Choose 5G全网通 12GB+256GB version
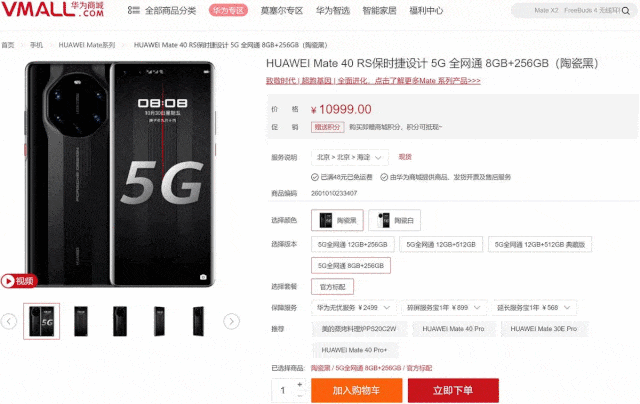 pos(353,244)
